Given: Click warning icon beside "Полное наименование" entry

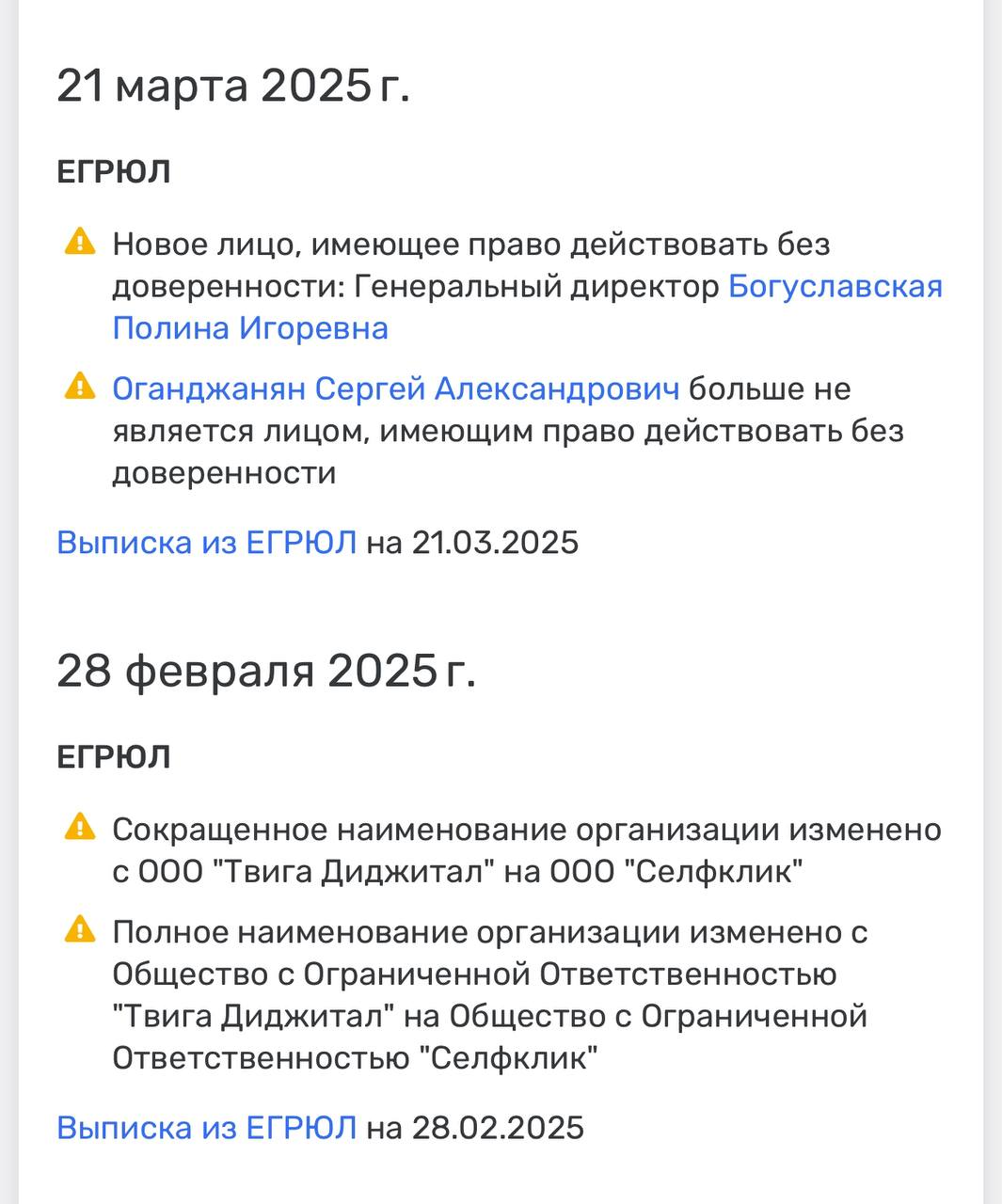Looking at the screenshot, I should pos(80,930).
